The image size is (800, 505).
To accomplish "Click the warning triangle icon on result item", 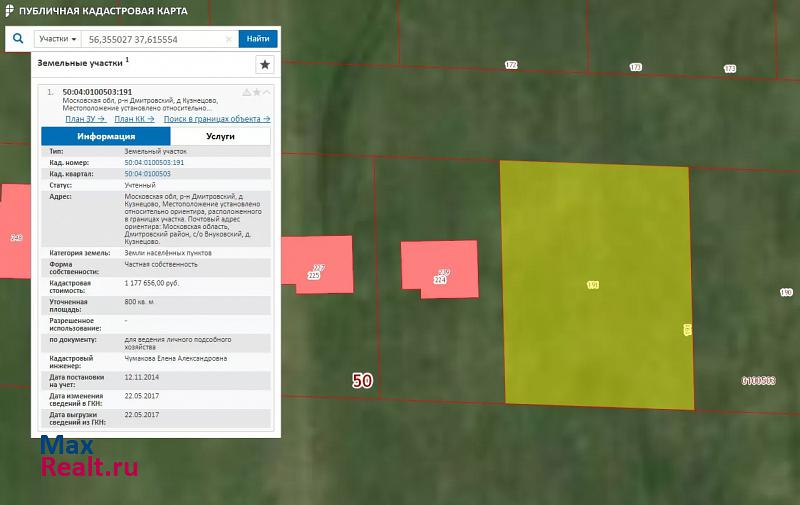I will click(246, 92).
